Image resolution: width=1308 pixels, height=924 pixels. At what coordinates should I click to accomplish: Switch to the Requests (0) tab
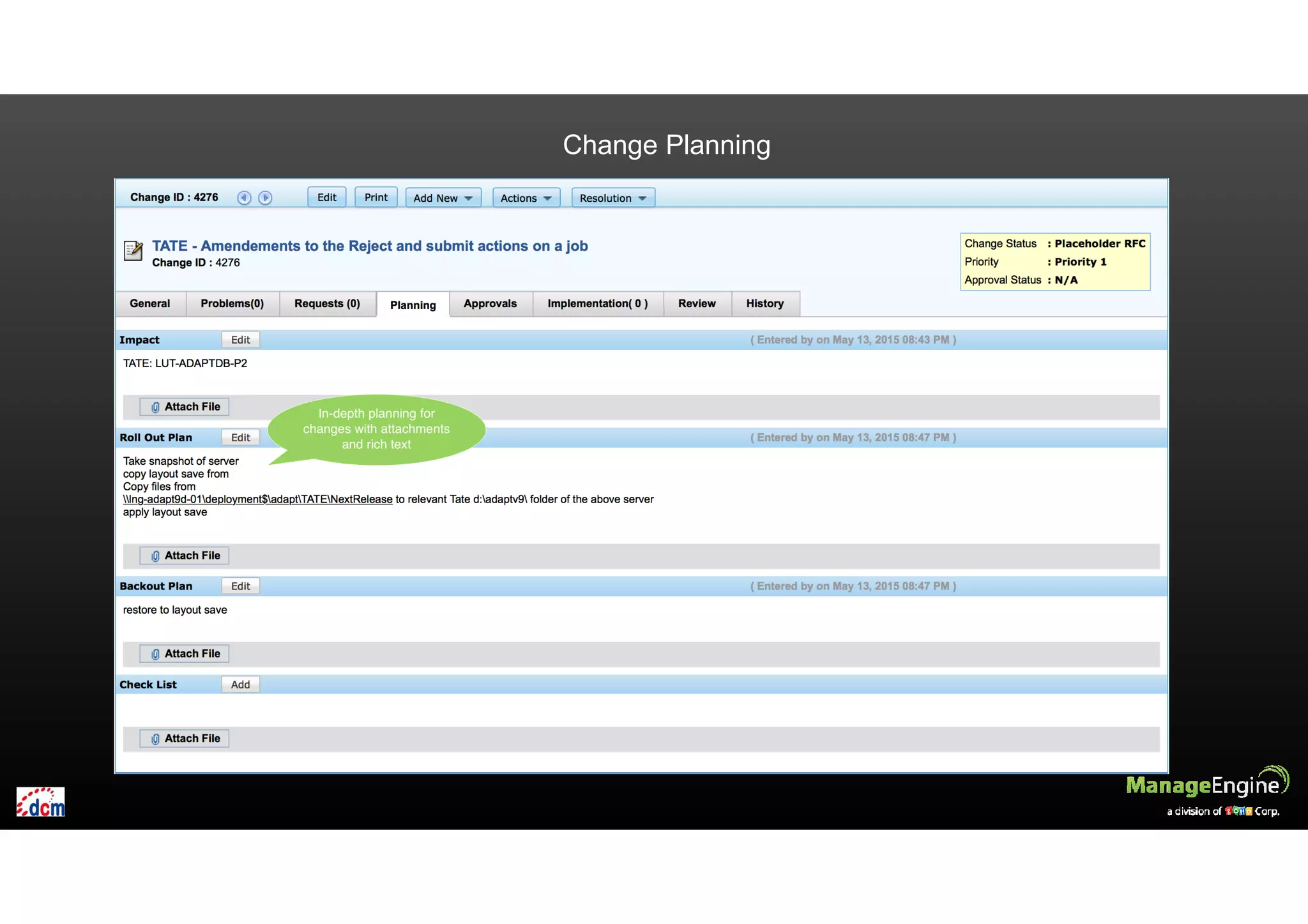point(327,303)
